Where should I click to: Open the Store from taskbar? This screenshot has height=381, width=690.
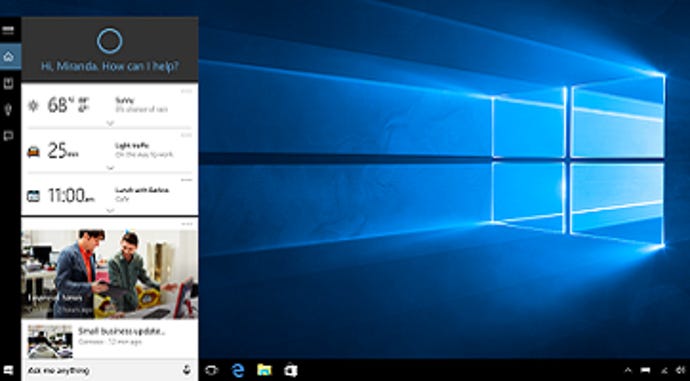coord(290,370)
